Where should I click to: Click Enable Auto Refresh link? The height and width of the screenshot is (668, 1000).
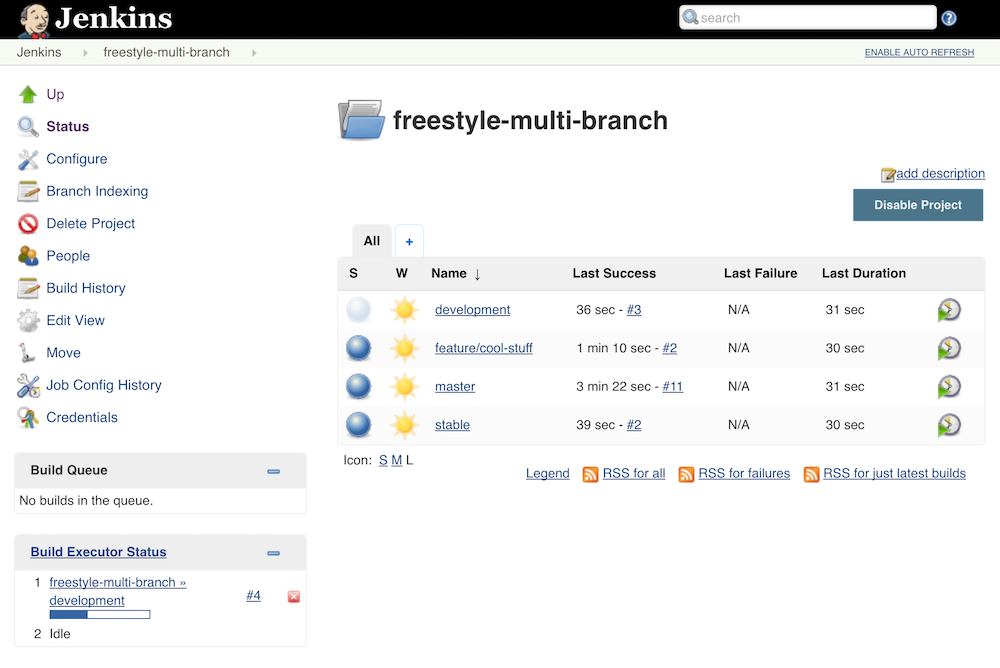(x=919, y=52)
